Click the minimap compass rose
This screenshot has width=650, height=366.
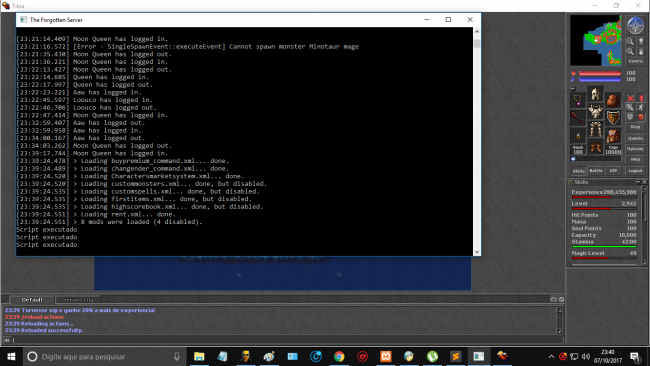tap(635, 26)
